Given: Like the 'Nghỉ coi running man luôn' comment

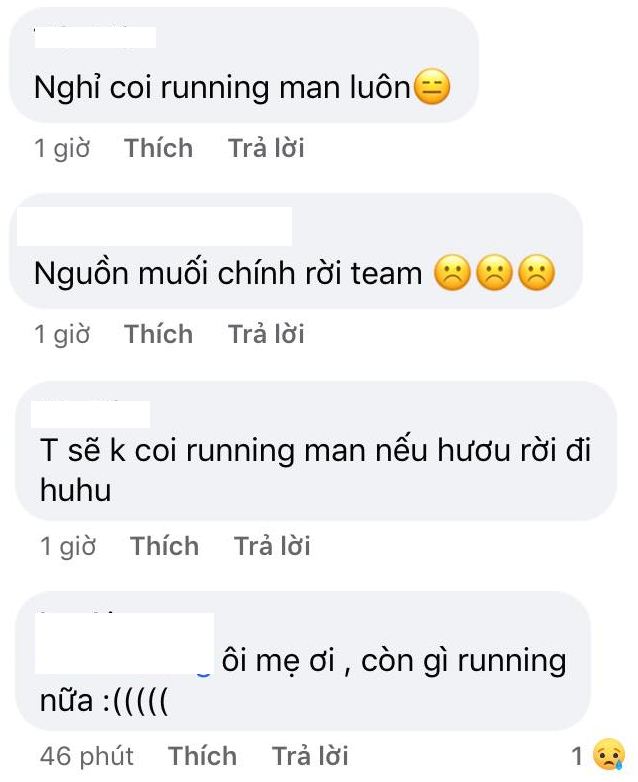Looking at the screenshot, I should pyautogui.click(x=158, y=148).
